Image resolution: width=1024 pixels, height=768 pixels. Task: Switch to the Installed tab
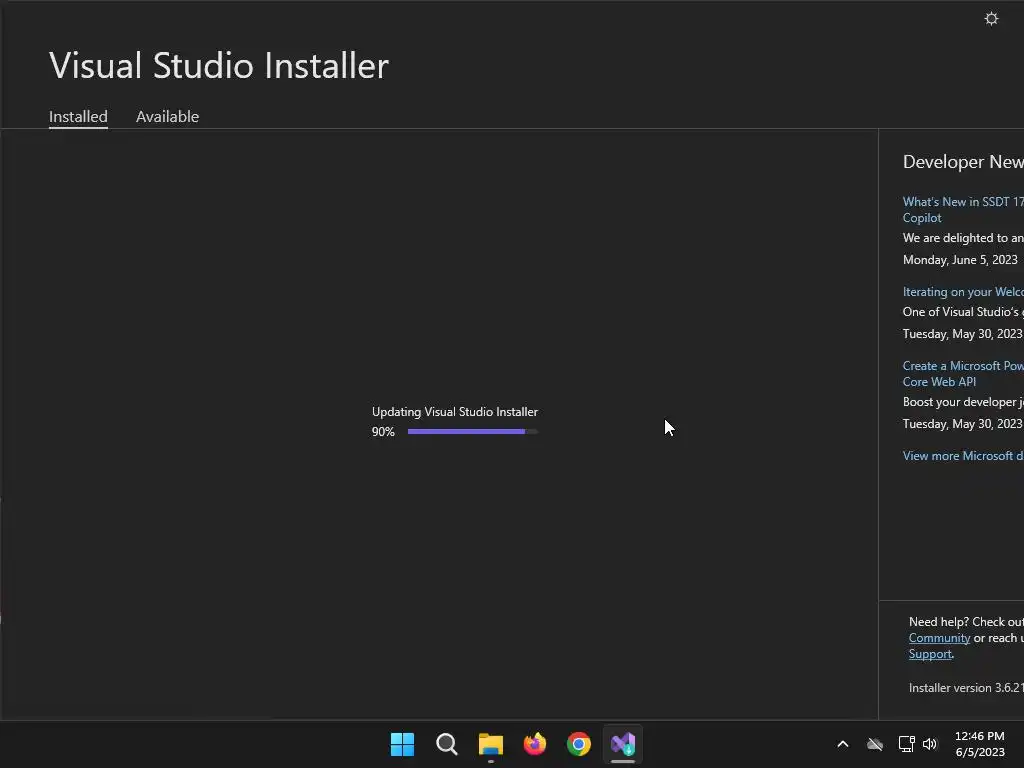(x=78, y=116)
